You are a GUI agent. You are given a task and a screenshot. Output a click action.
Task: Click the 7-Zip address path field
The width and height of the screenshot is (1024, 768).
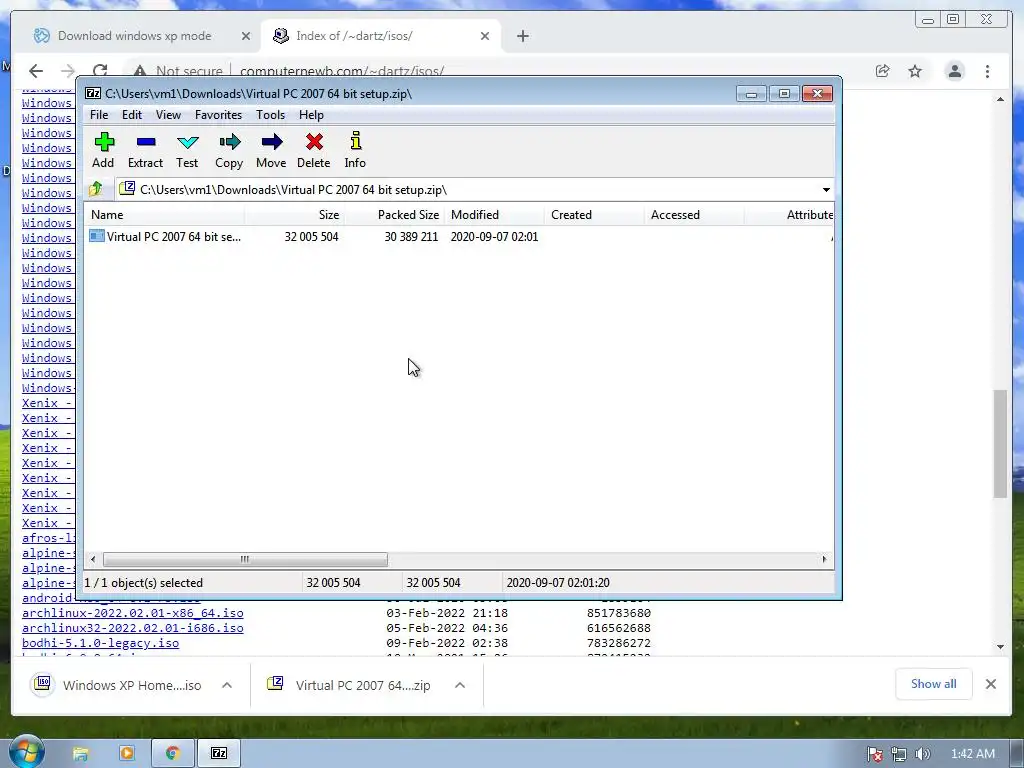pos(467,190)
